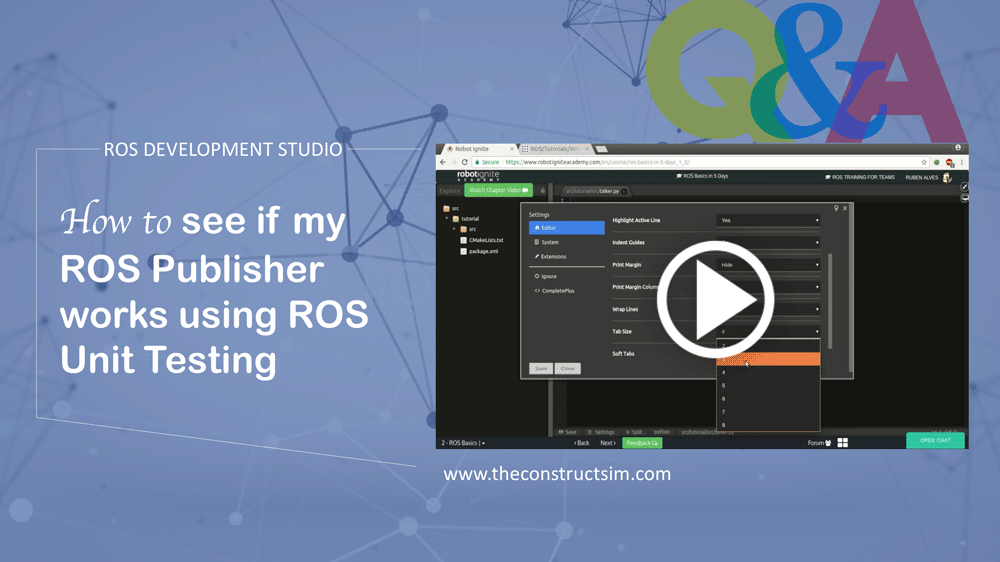The image size is (1000, 562).
Task: Click Save in the editor bottom toolbar
Action: point(568,433)
